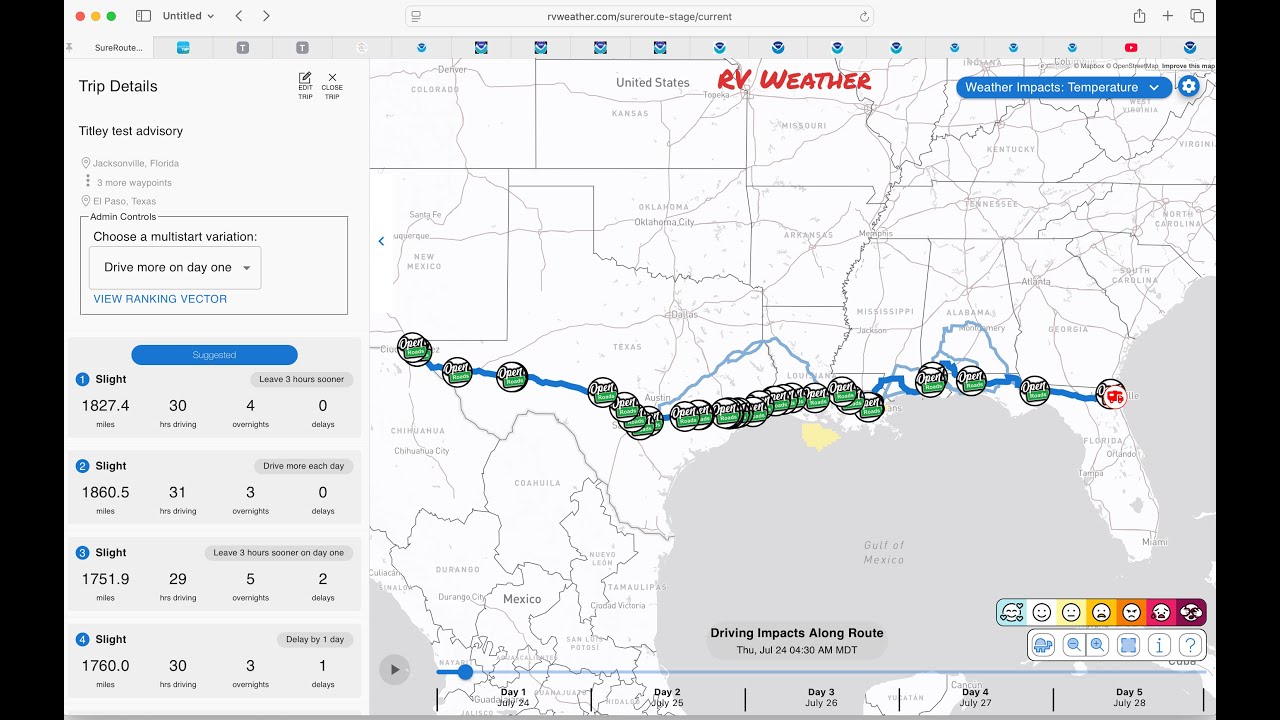Click the 1860.5 miles value
The height and width of the screenshot is (720, 1280).
[105, 493]
